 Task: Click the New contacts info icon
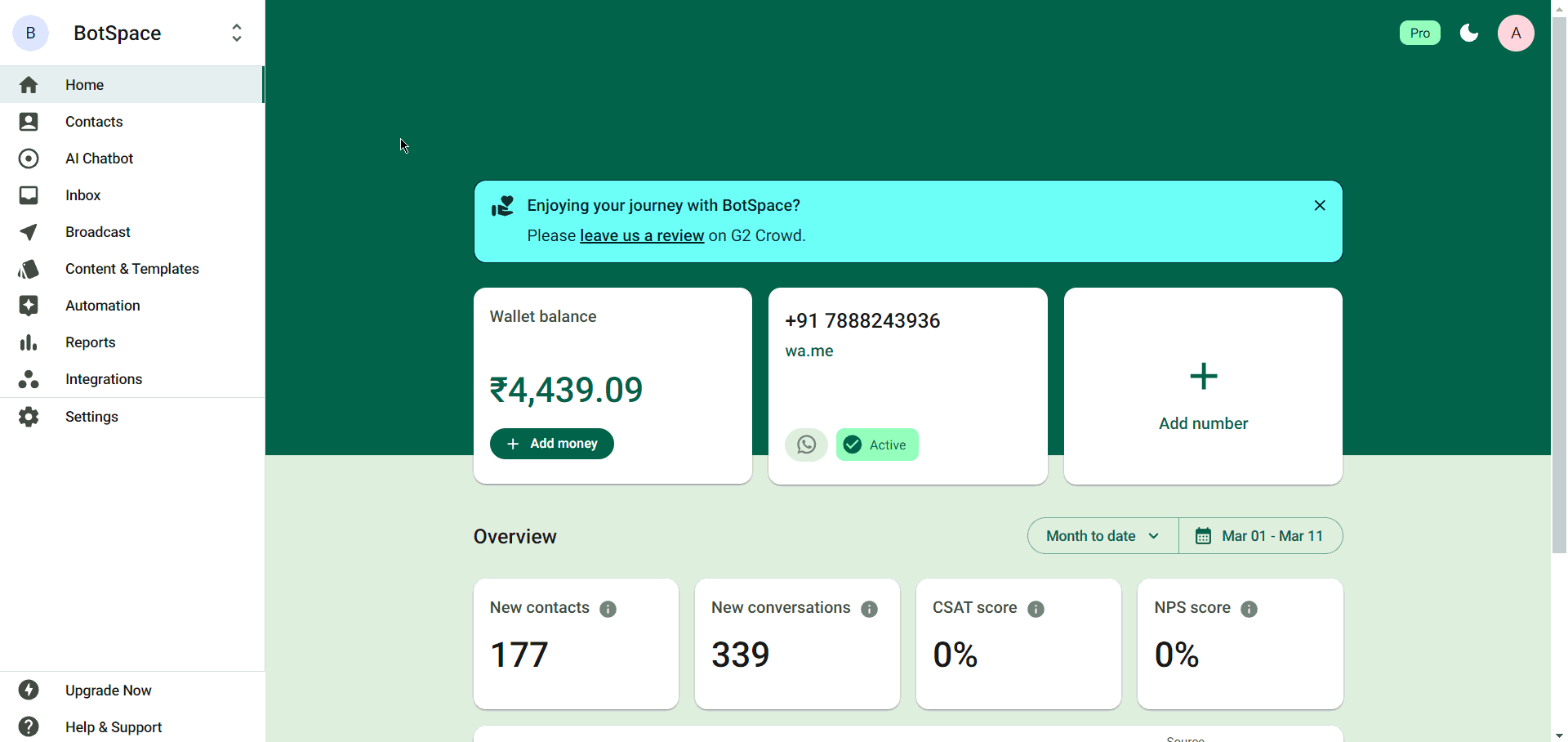(x=608, y=609)
